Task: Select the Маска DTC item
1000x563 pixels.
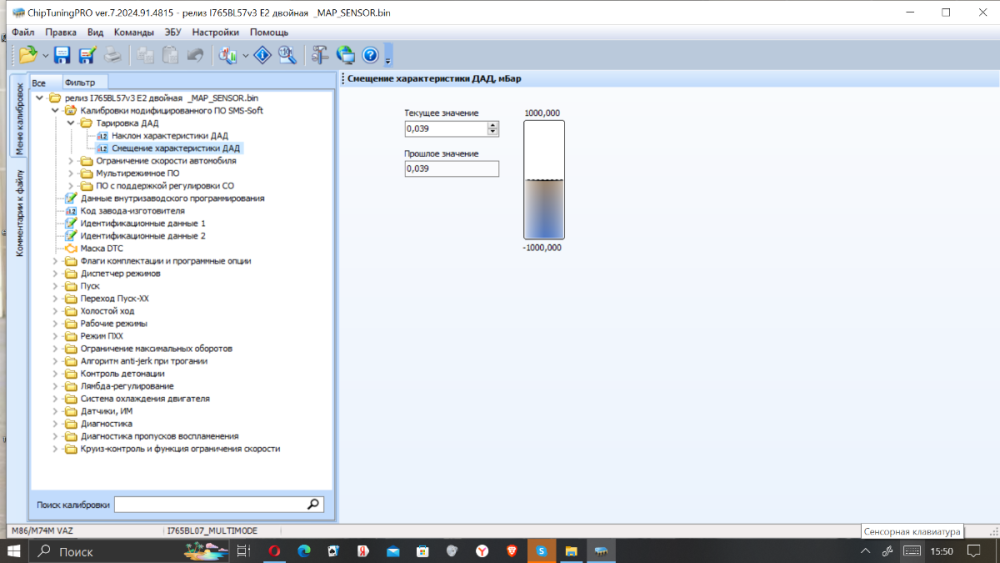Action: click(x=101, y=249)
